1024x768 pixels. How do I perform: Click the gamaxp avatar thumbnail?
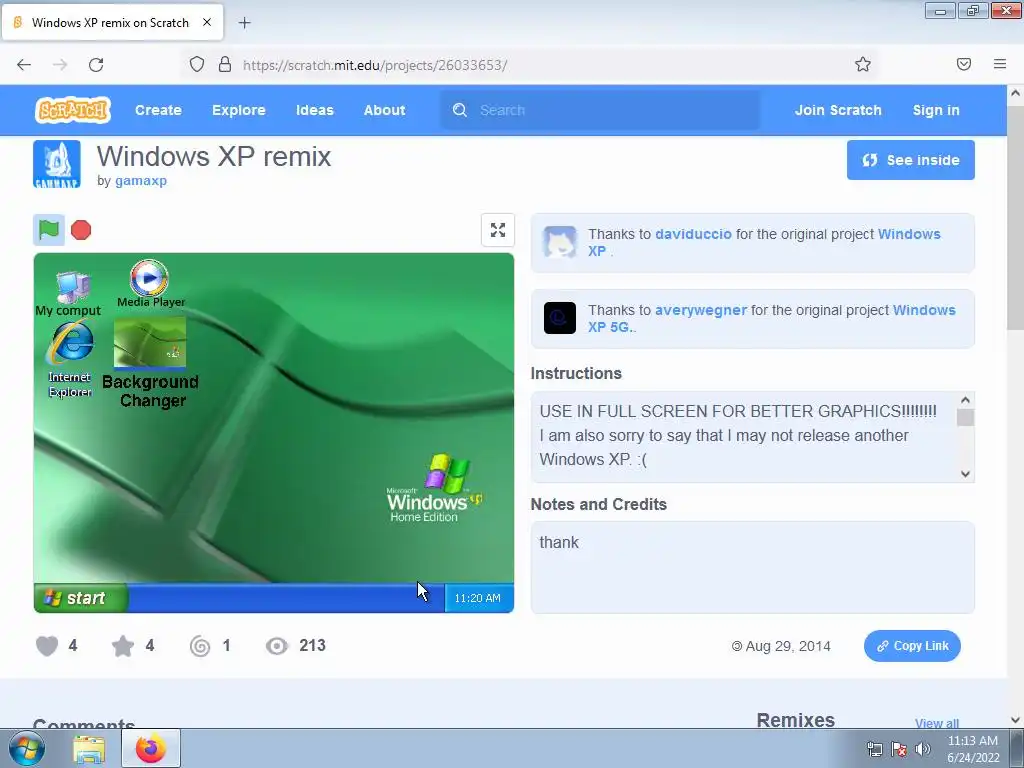coord(57,164)
